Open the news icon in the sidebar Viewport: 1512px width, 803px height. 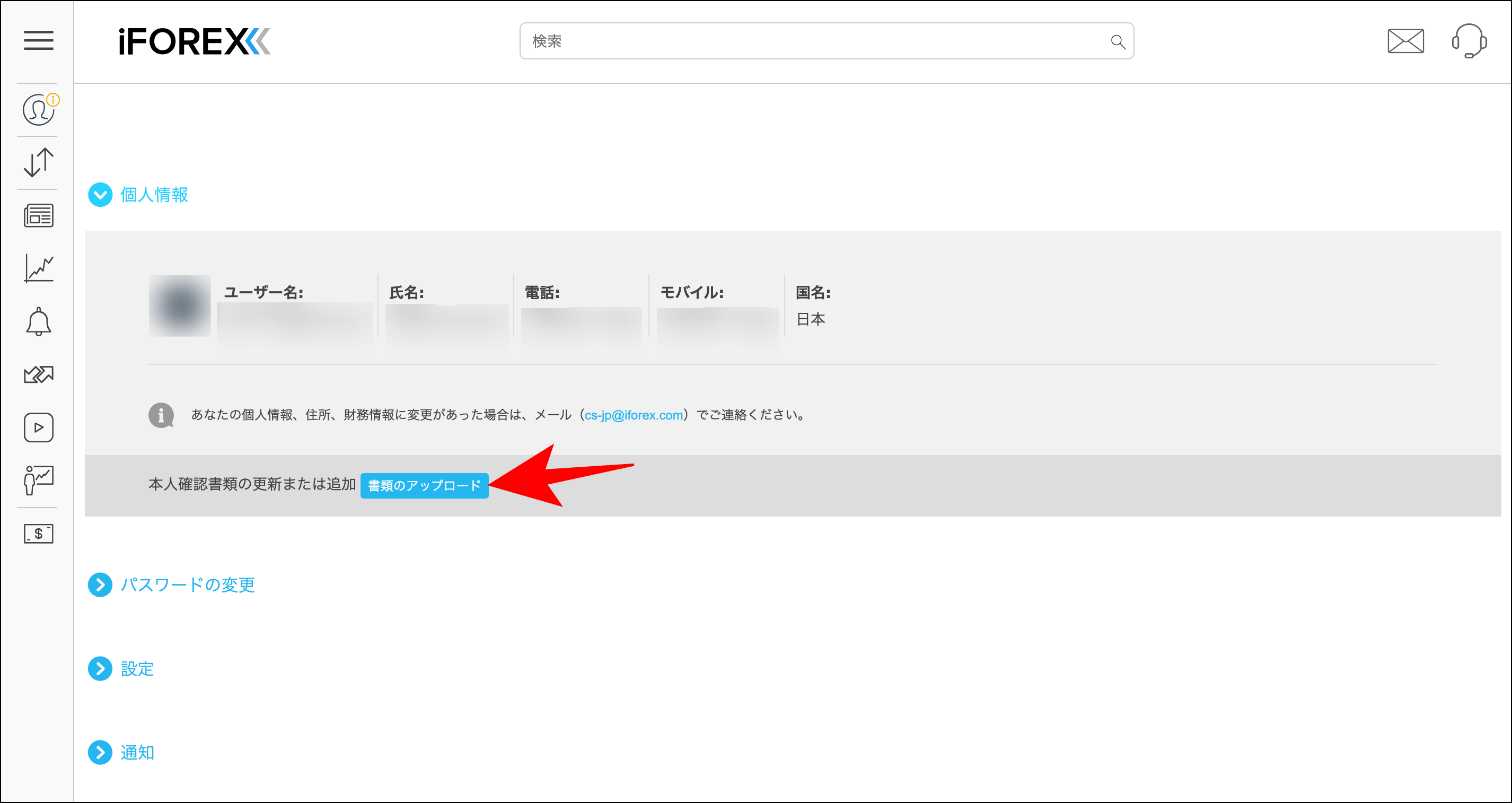coord(38,215)
